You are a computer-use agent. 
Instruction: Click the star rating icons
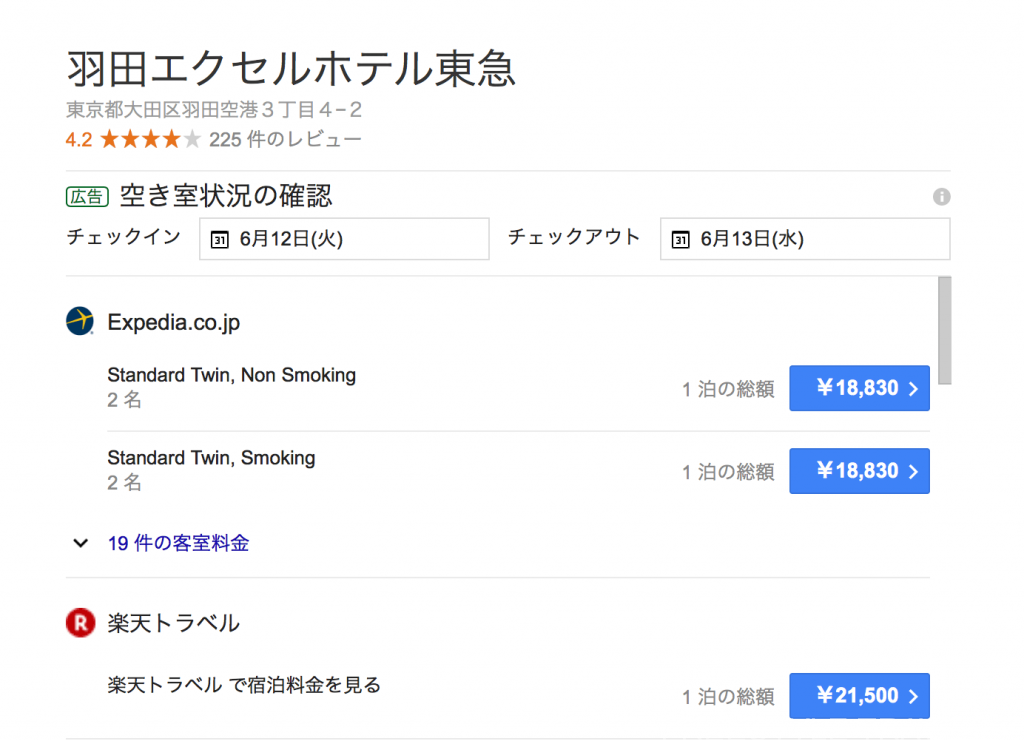pyautogui.click(x=151, y=139)
